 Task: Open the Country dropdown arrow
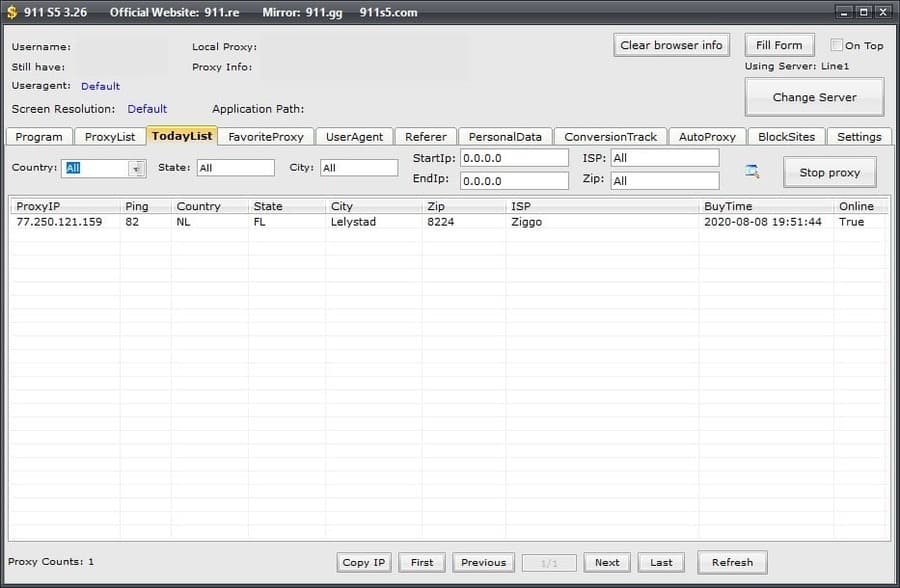coord(137,168)
